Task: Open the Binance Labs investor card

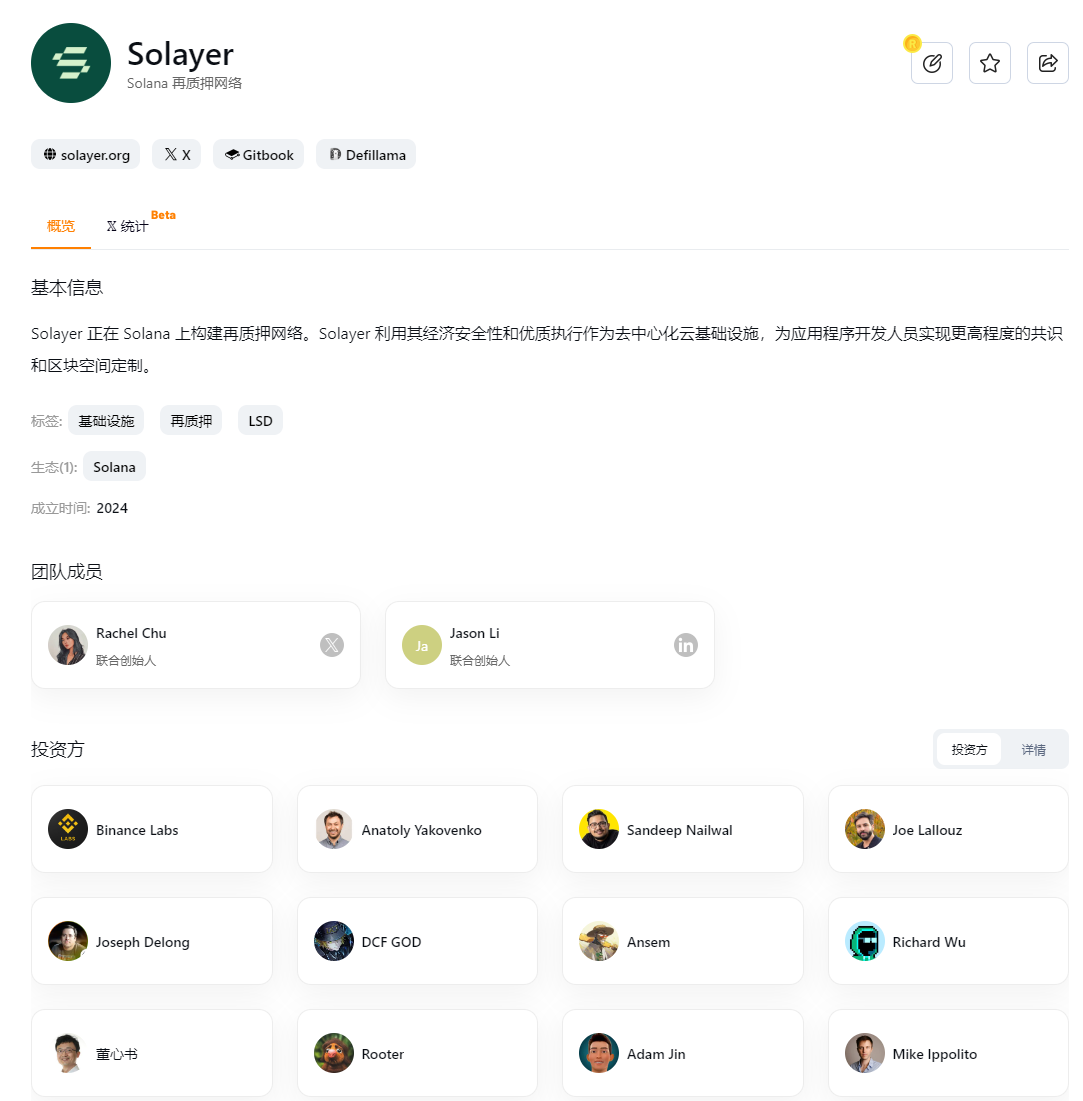Action: click(152, 829)
